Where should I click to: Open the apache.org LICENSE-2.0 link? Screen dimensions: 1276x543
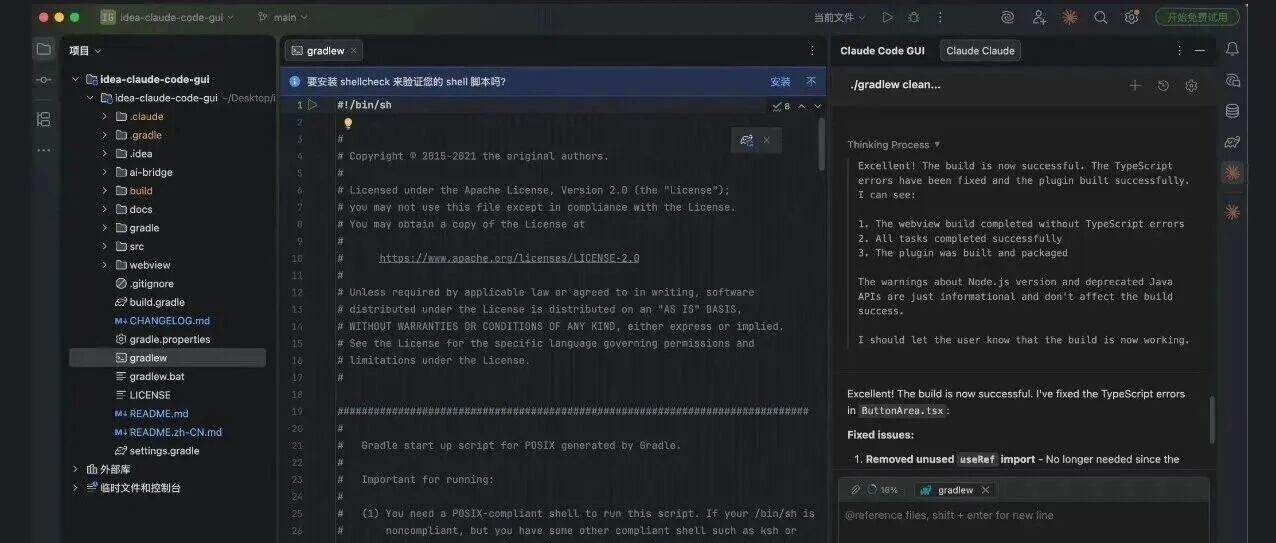(509, 258)
